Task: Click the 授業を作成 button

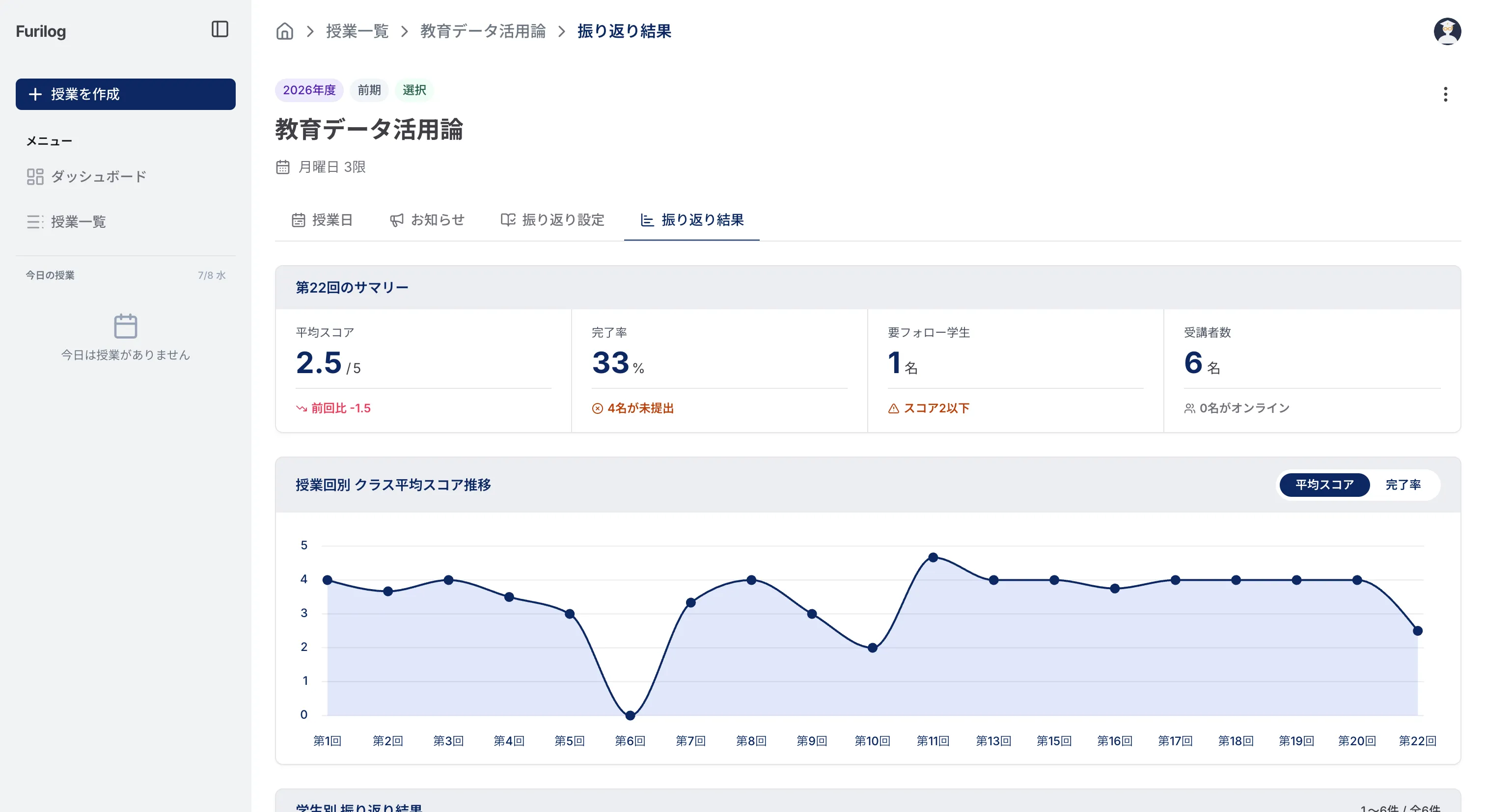Action: pos(126,95)
